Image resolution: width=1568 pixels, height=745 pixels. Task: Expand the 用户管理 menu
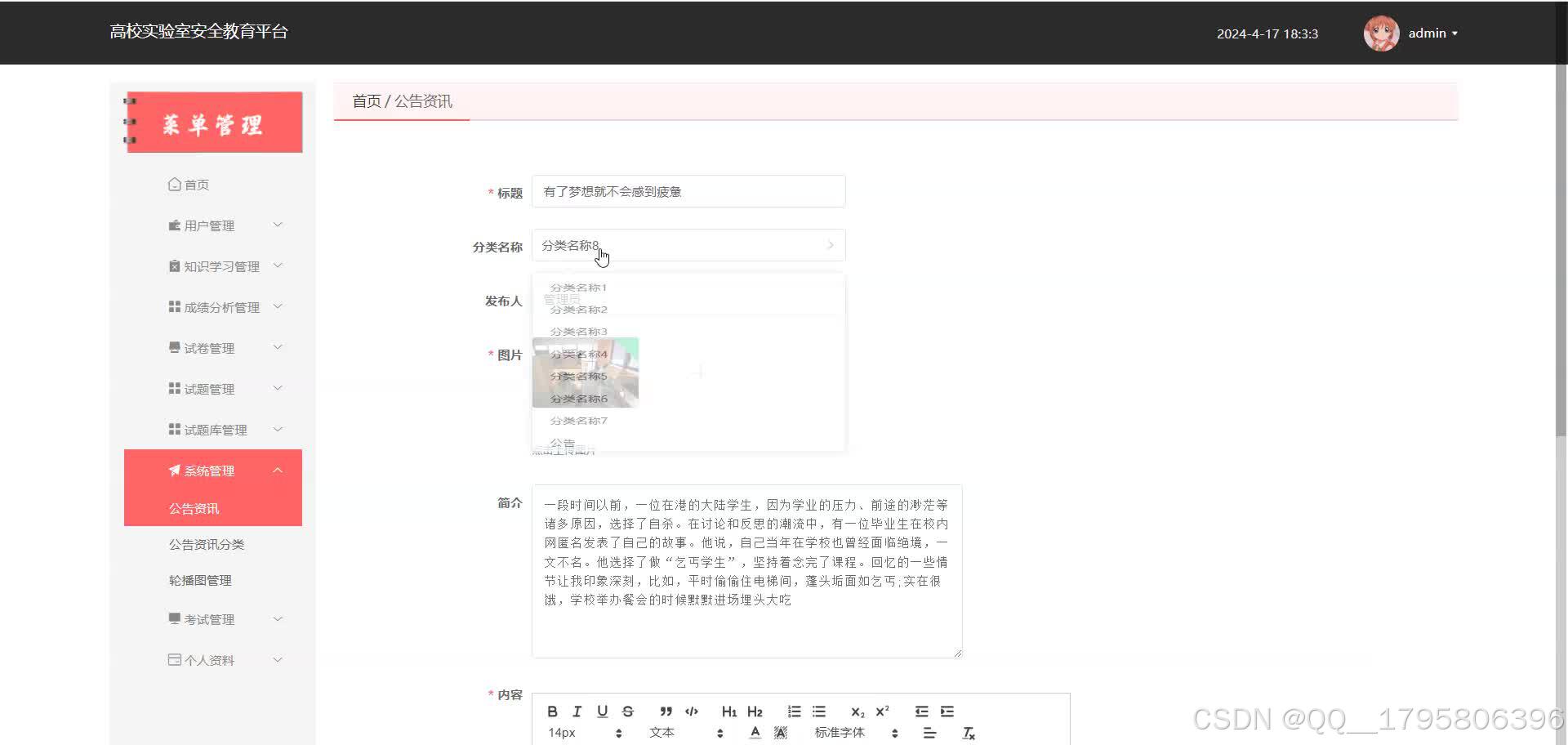[213, 225]
